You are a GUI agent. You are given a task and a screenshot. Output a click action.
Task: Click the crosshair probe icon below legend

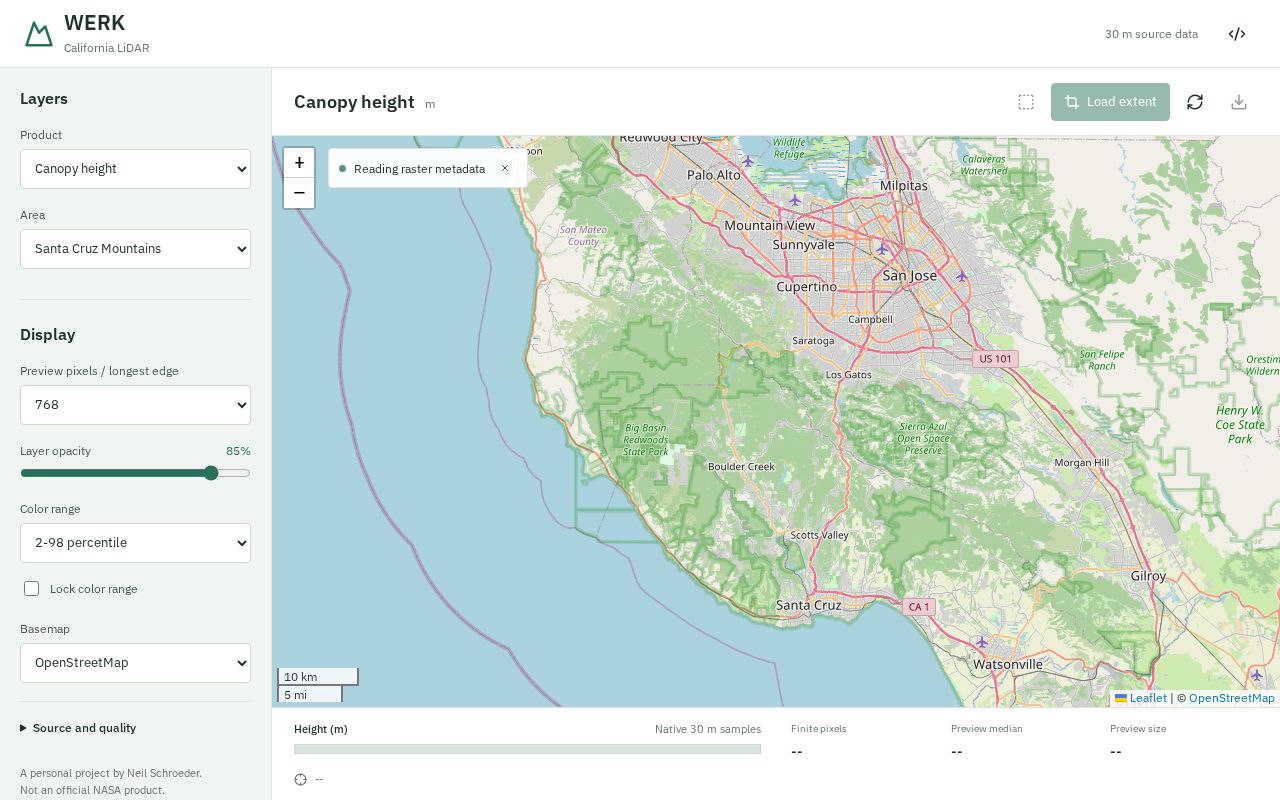pyautogui.click(x=300, y=779)
